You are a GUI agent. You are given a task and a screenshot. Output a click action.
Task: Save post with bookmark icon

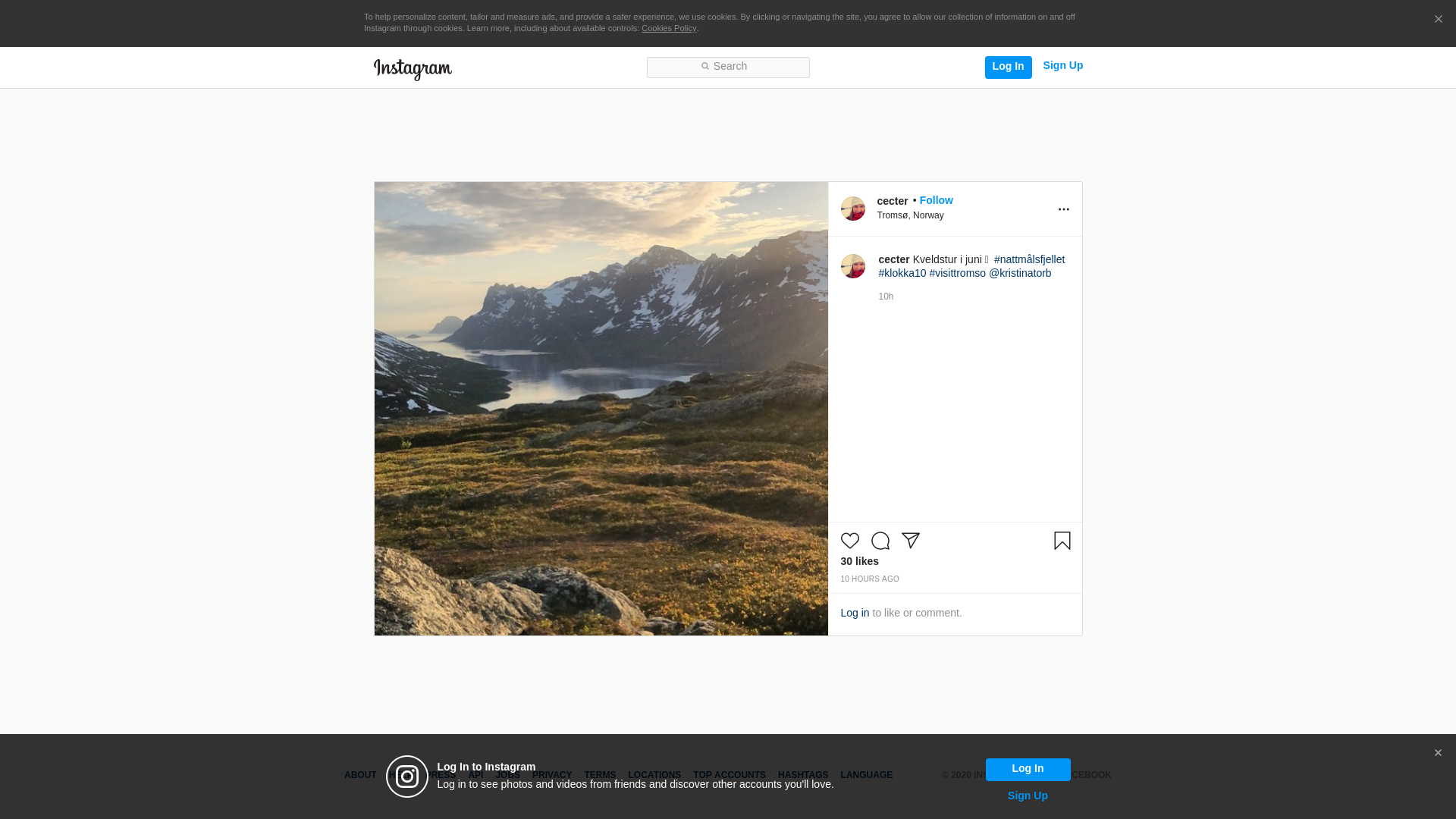pos(1062,541)
